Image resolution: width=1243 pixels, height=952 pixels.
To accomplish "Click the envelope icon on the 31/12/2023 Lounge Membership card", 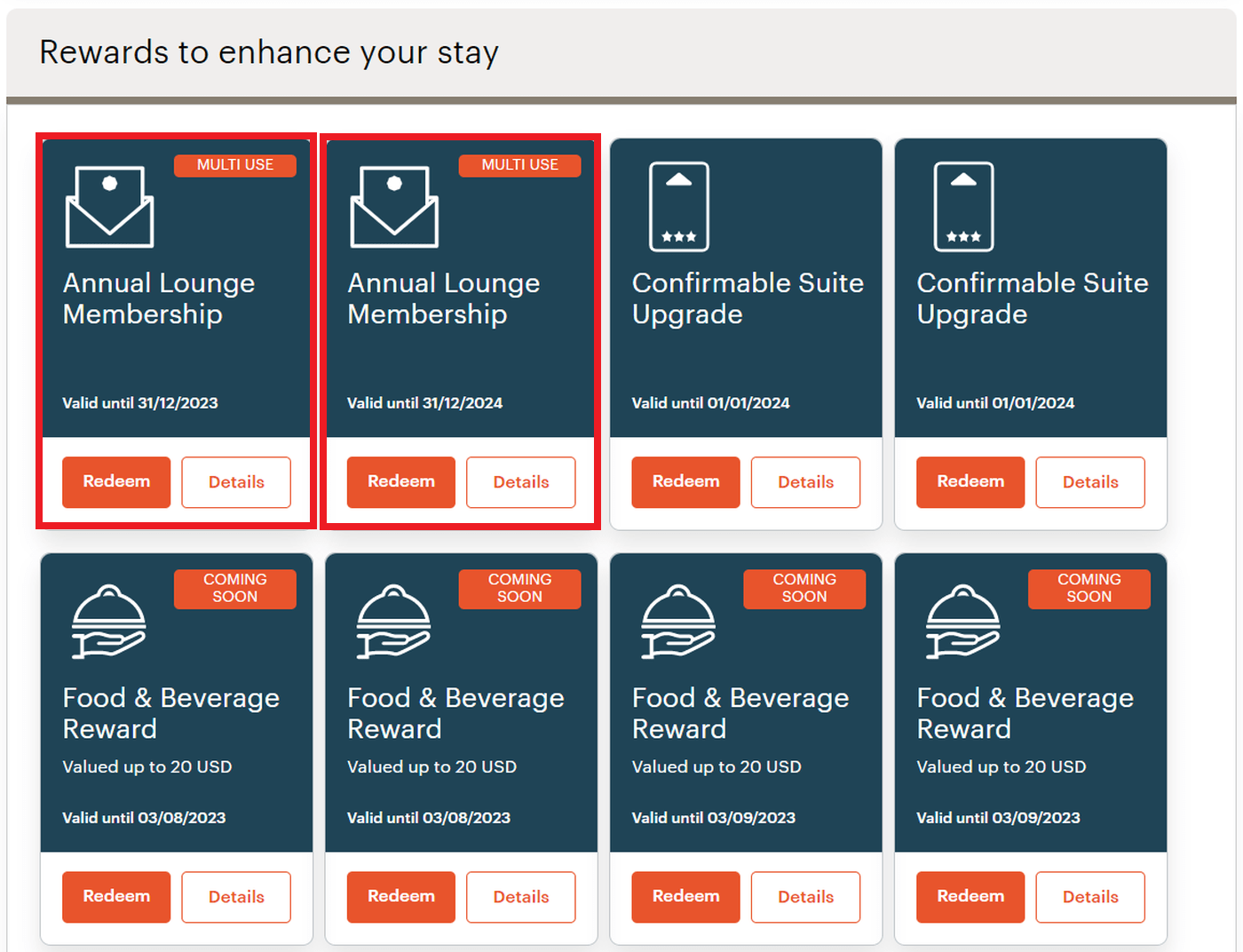I will click(x=109, y=206).
